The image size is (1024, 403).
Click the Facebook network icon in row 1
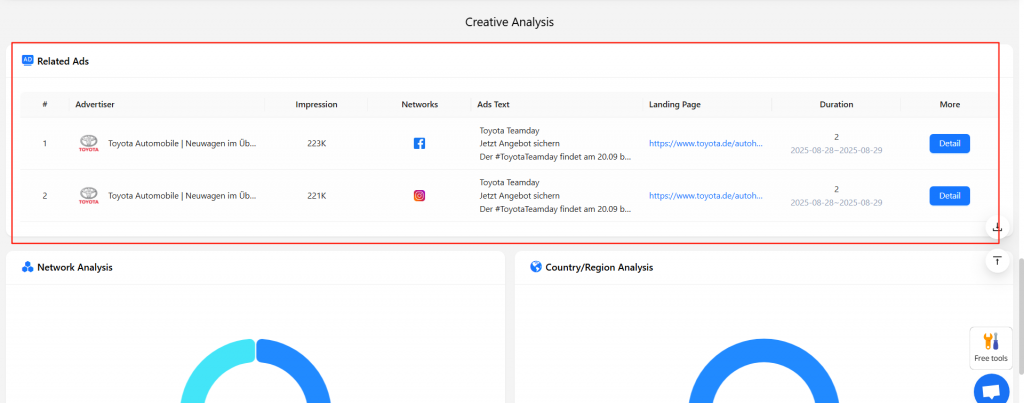click(419, 144)
